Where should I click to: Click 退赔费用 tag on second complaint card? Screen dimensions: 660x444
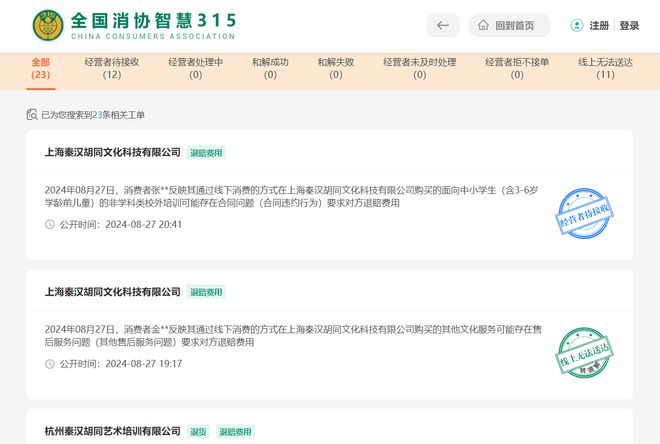tap(206, 292)
